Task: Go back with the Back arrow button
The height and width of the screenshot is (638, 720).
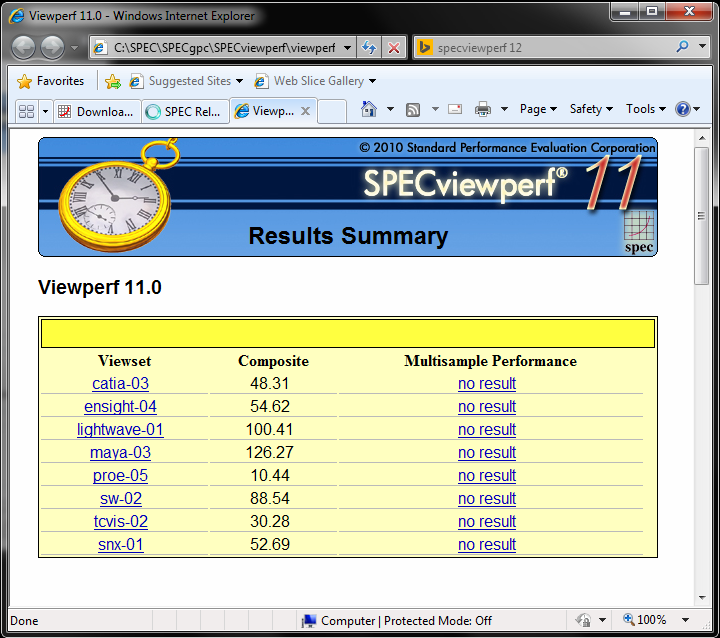Action: tap(23, 47)
